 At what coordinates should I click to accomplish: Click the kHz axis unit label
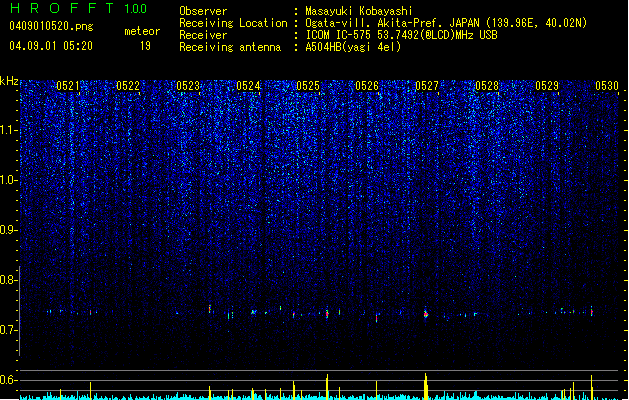pyautogui.click(x=9, y=81)
